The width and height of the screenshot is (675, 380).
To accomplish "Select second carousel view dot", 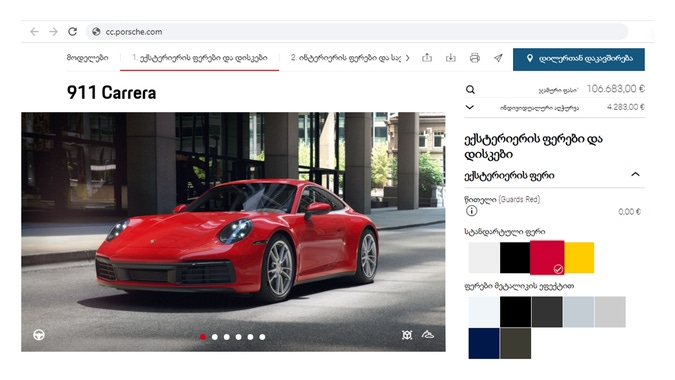I will coord(215,337).
